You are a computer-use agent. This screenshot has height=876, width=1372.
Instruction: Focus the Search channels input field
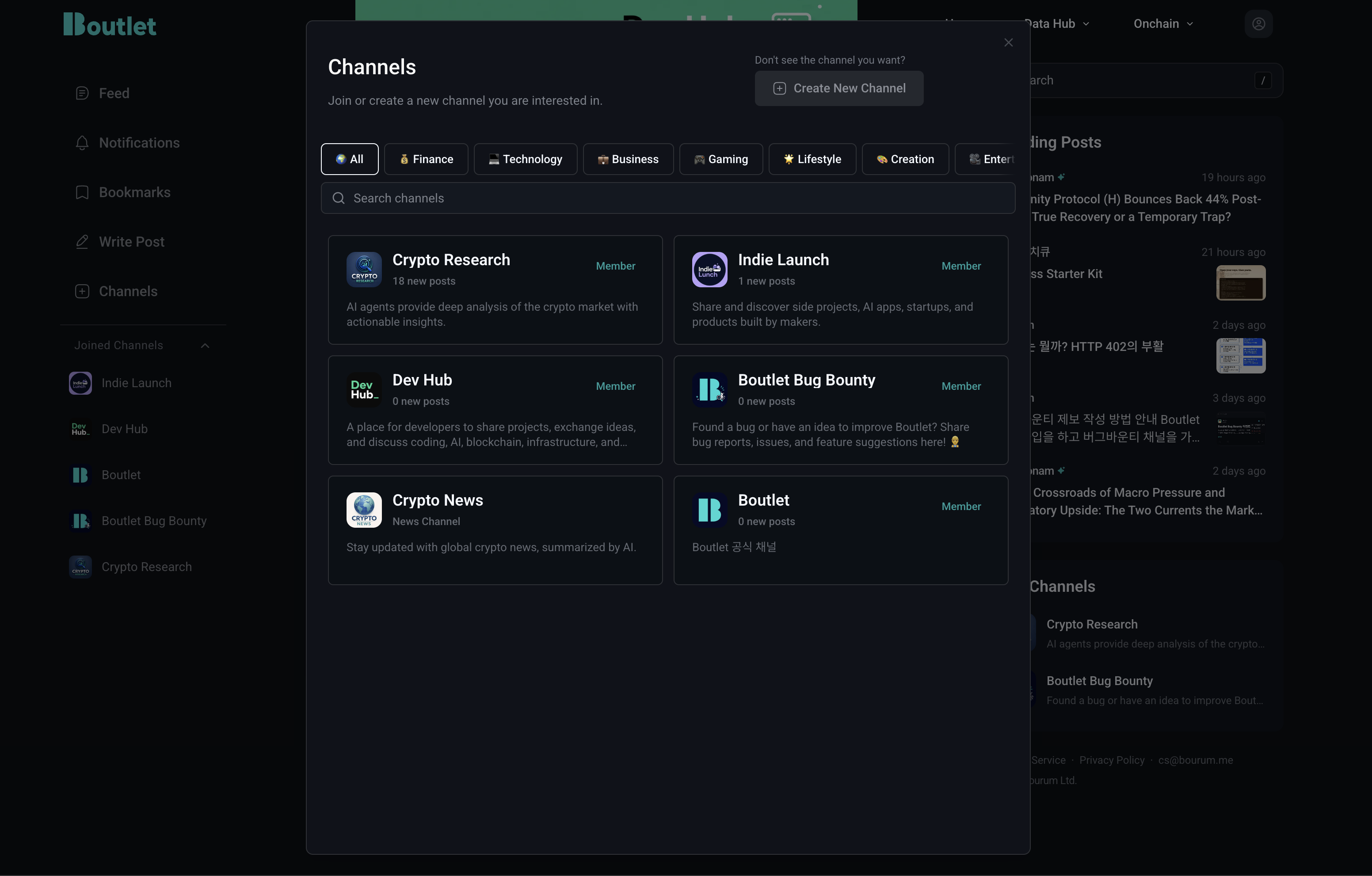(x=668, y=198)
